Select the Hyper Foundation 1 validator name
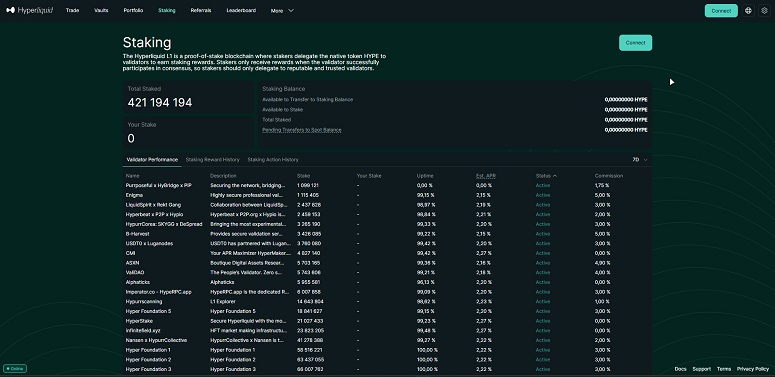775x377 pixels. tap(148, 350)
